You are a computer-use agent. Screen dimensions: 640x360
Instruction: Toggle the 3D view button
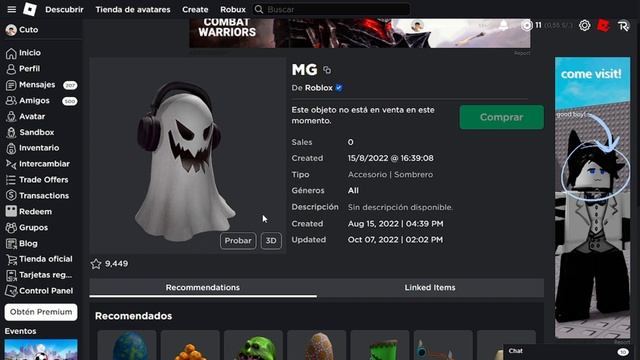pos(271,241)
